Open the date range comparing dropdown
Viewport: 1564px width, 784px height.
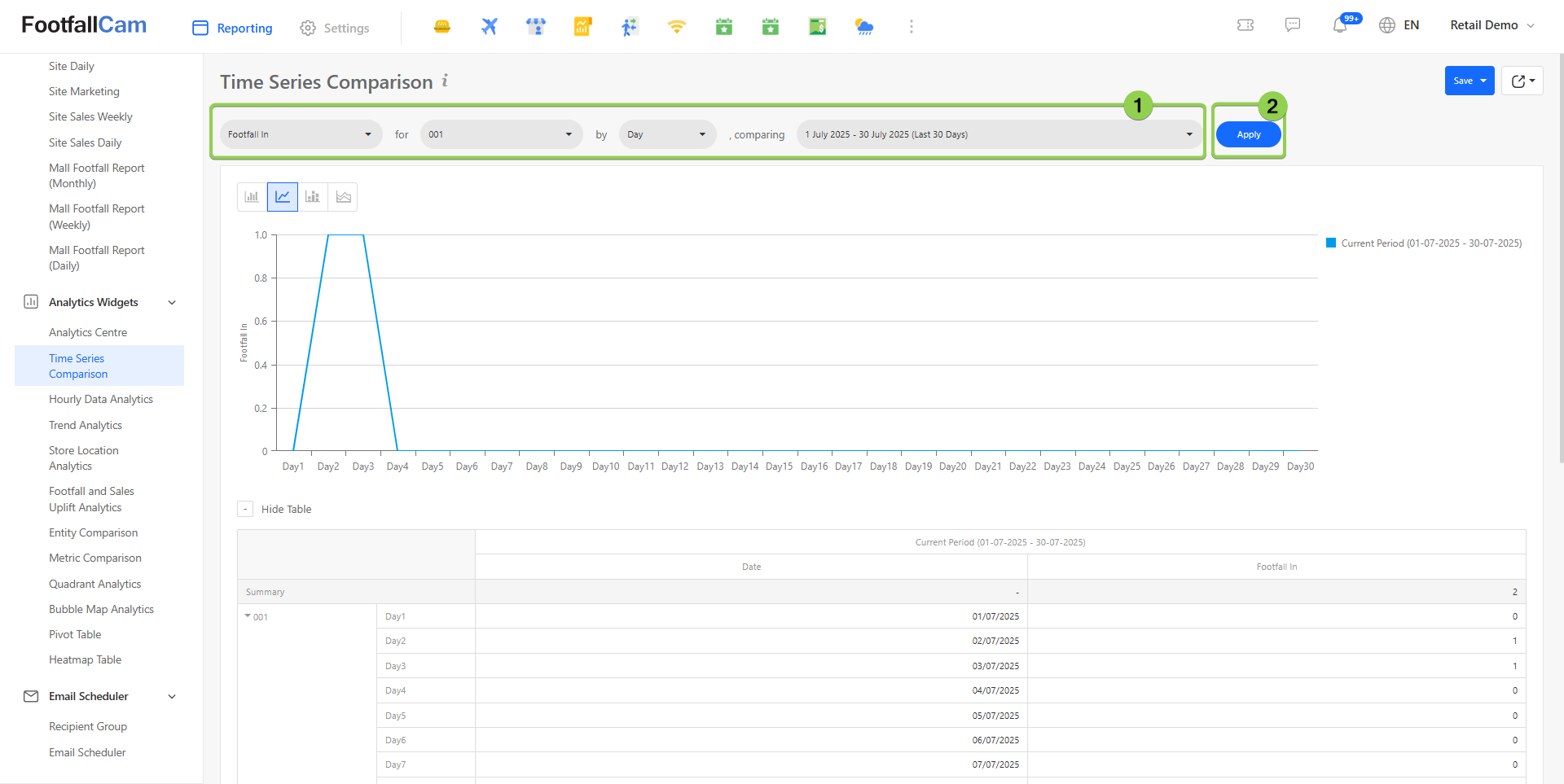(x=999, y=134)
